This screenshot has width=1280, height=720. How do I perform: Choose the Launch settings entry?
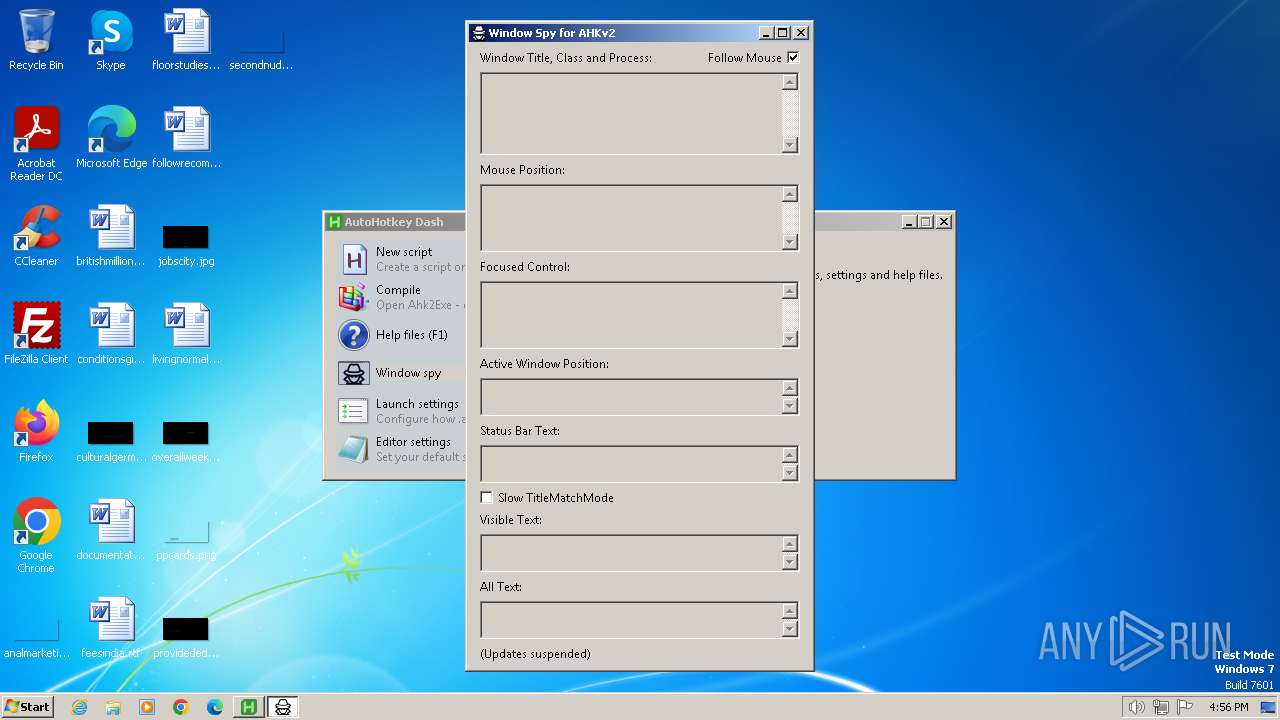(417, 404)
